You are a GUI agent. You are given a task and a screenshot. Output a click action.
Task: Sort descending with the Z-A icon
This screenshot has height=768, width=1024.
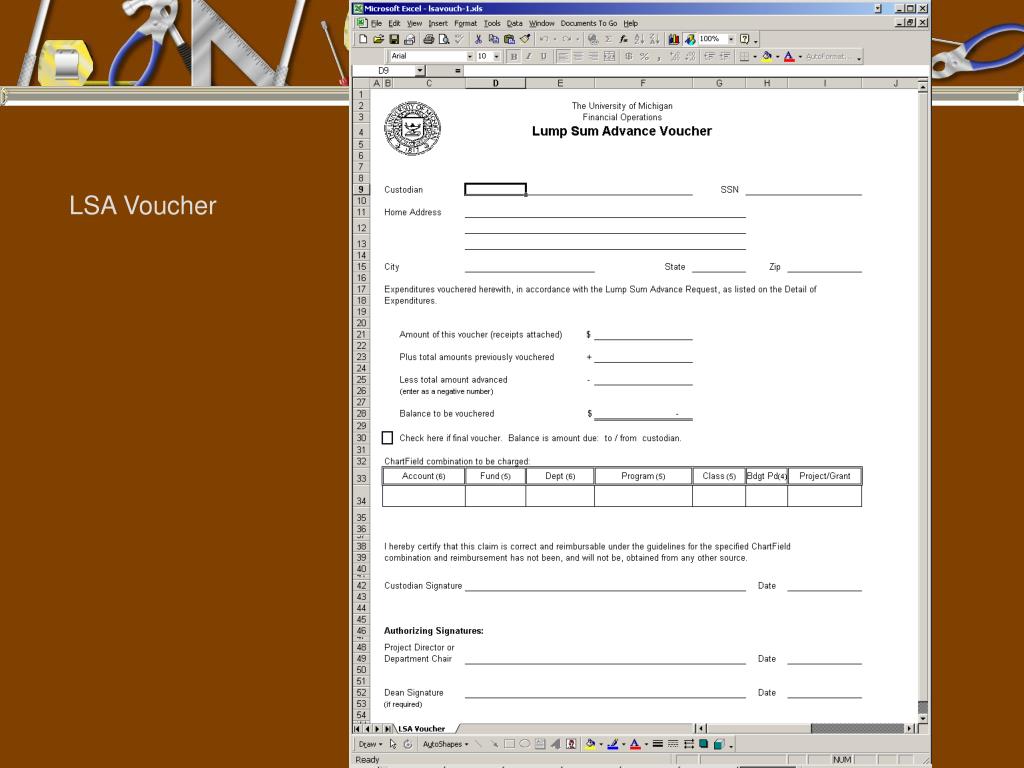point(654,39)
